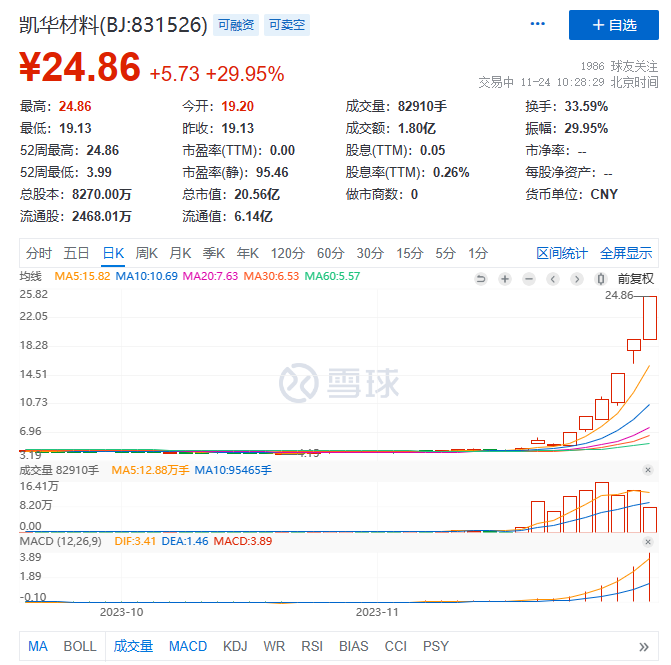Switch to the 60分 interval tab
671x665 pixels.
point(330,253)
